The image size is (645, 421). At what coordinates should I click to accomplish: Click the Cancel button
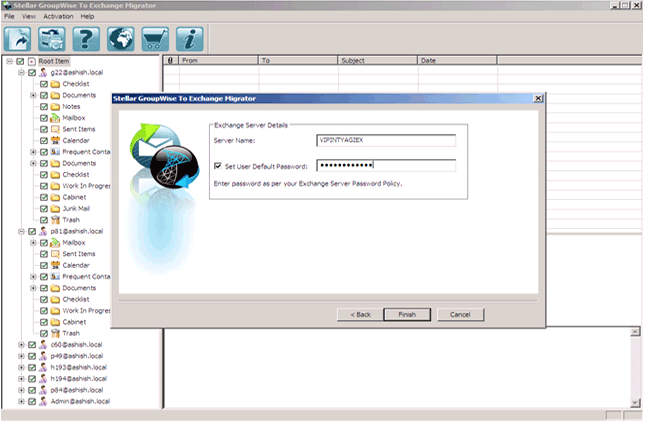[x=460, y=314]
